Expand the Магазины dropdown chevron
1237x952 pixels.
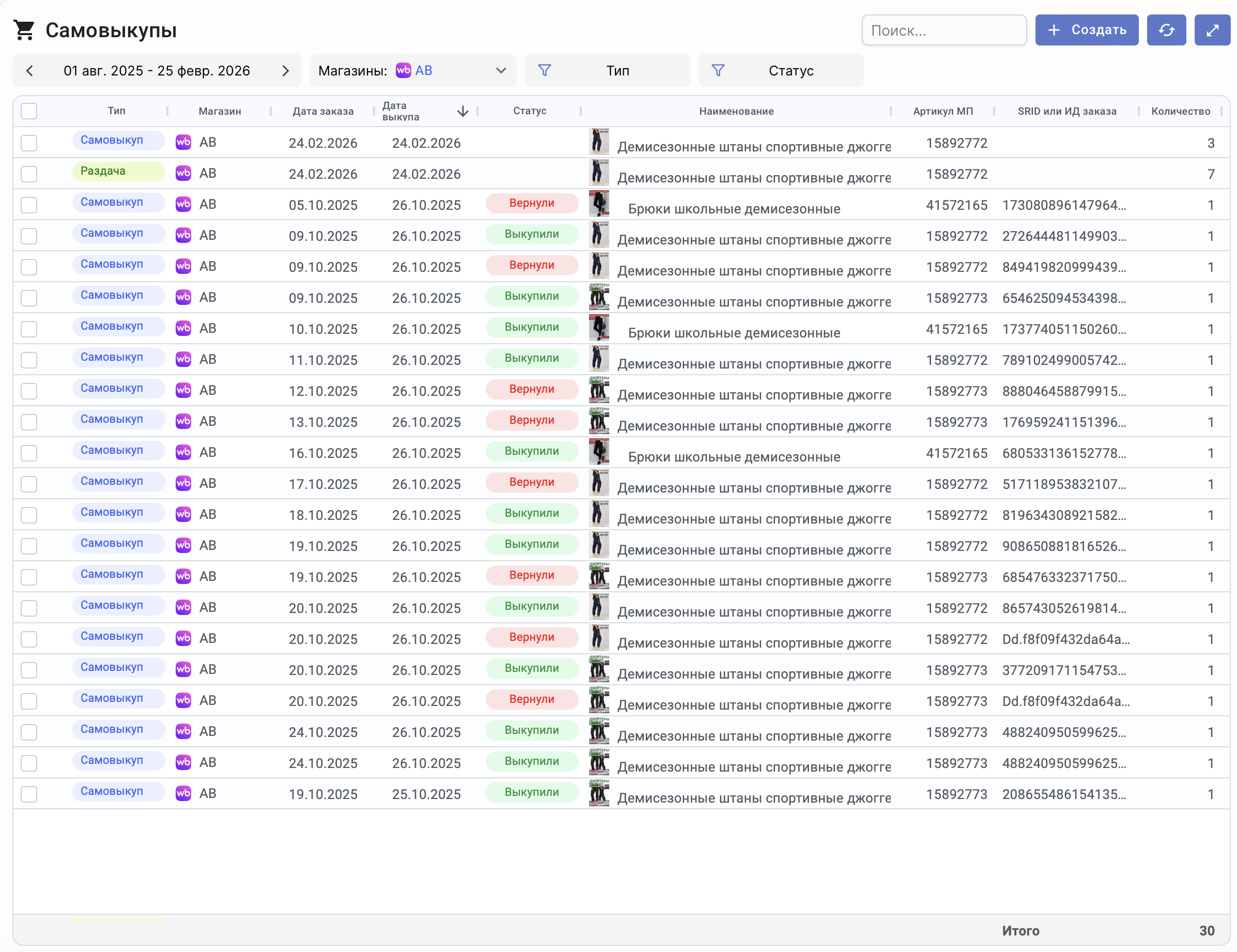pyautogui.click(x=501, y=71)
